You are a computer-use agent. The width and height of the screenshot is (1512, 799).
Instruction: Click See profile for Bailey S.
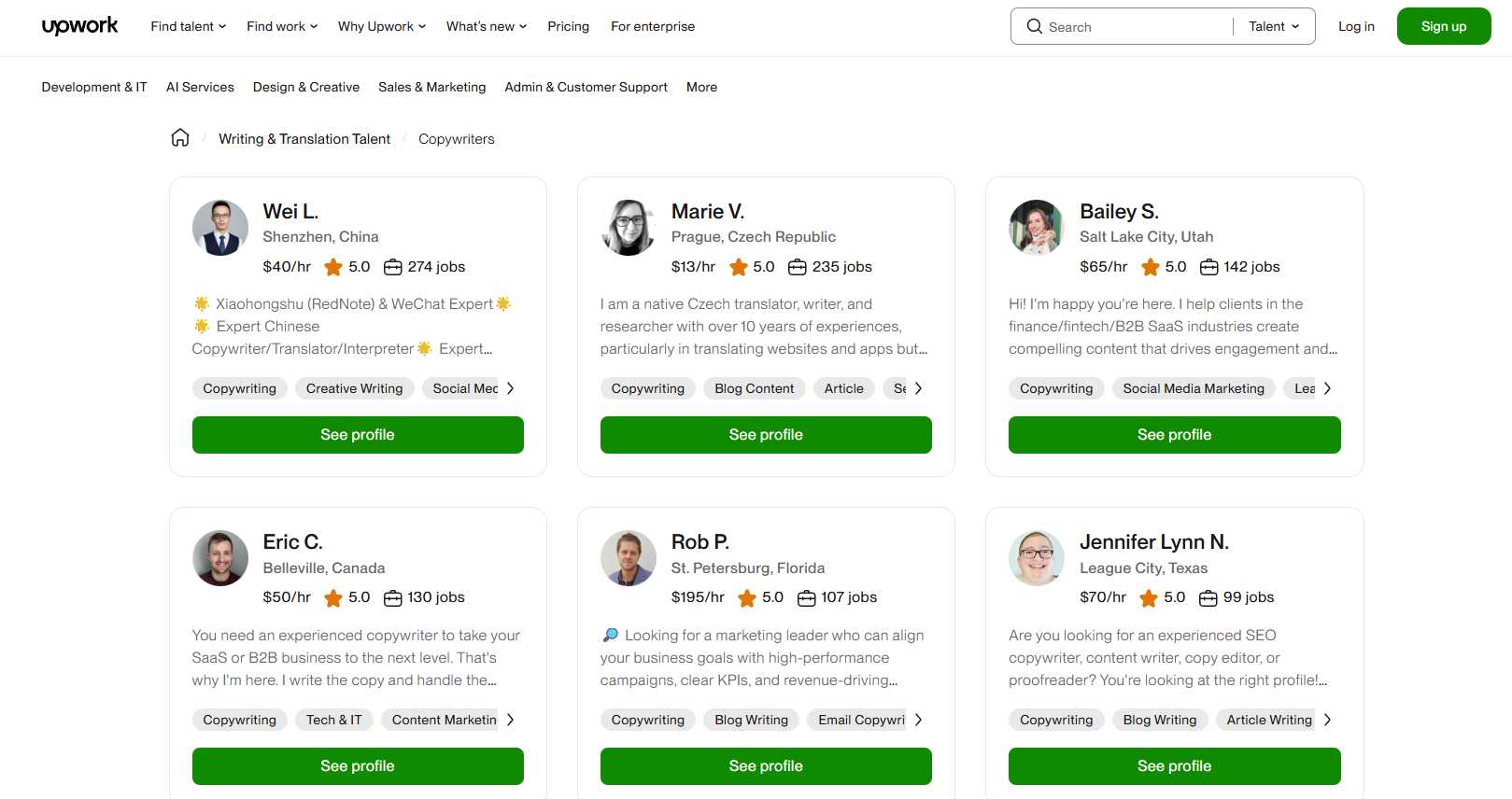[1174, 434]
